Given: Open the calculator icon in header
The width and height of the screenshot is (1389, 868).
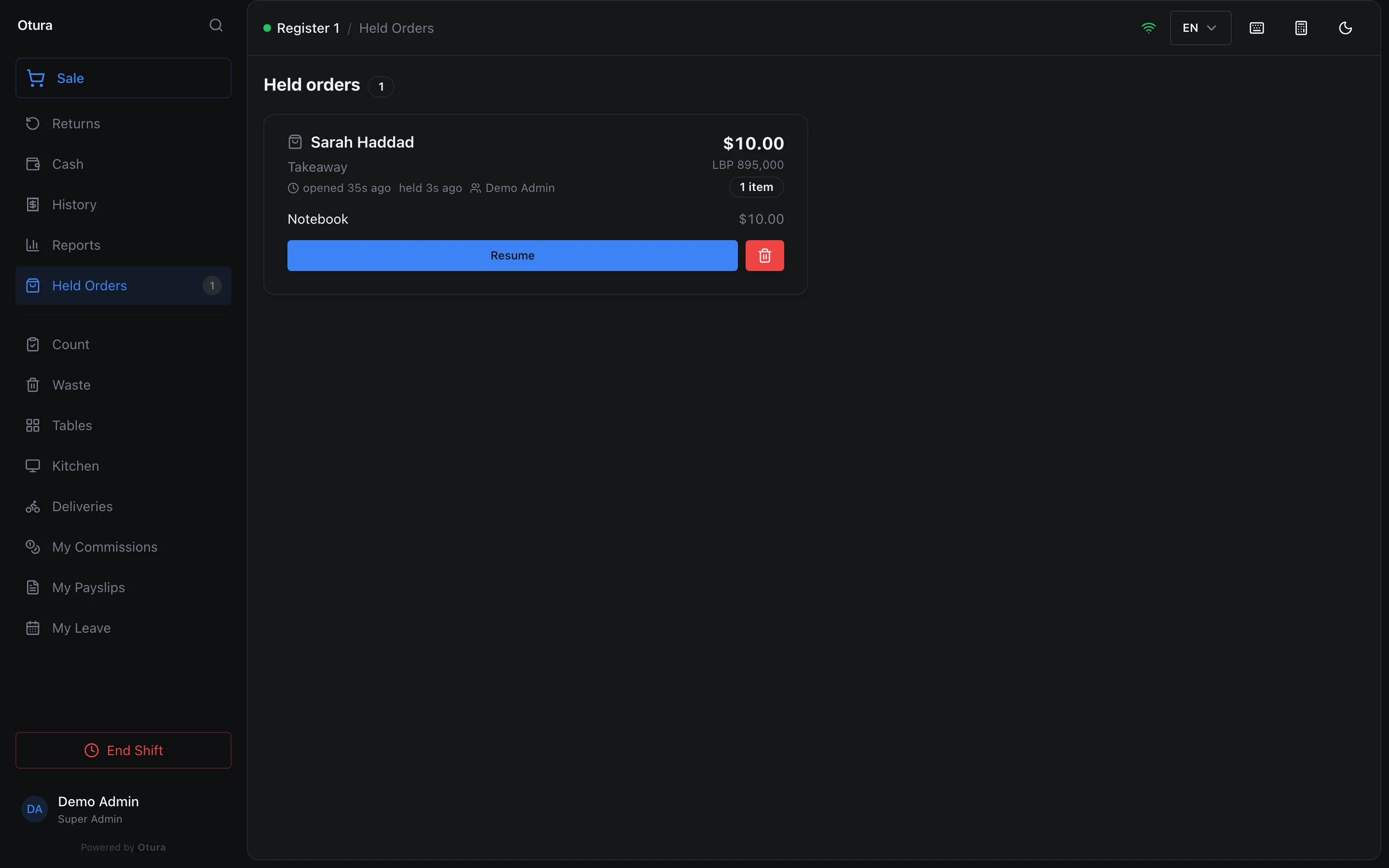Looking at the screenshot, I should tap(1301, 28).
